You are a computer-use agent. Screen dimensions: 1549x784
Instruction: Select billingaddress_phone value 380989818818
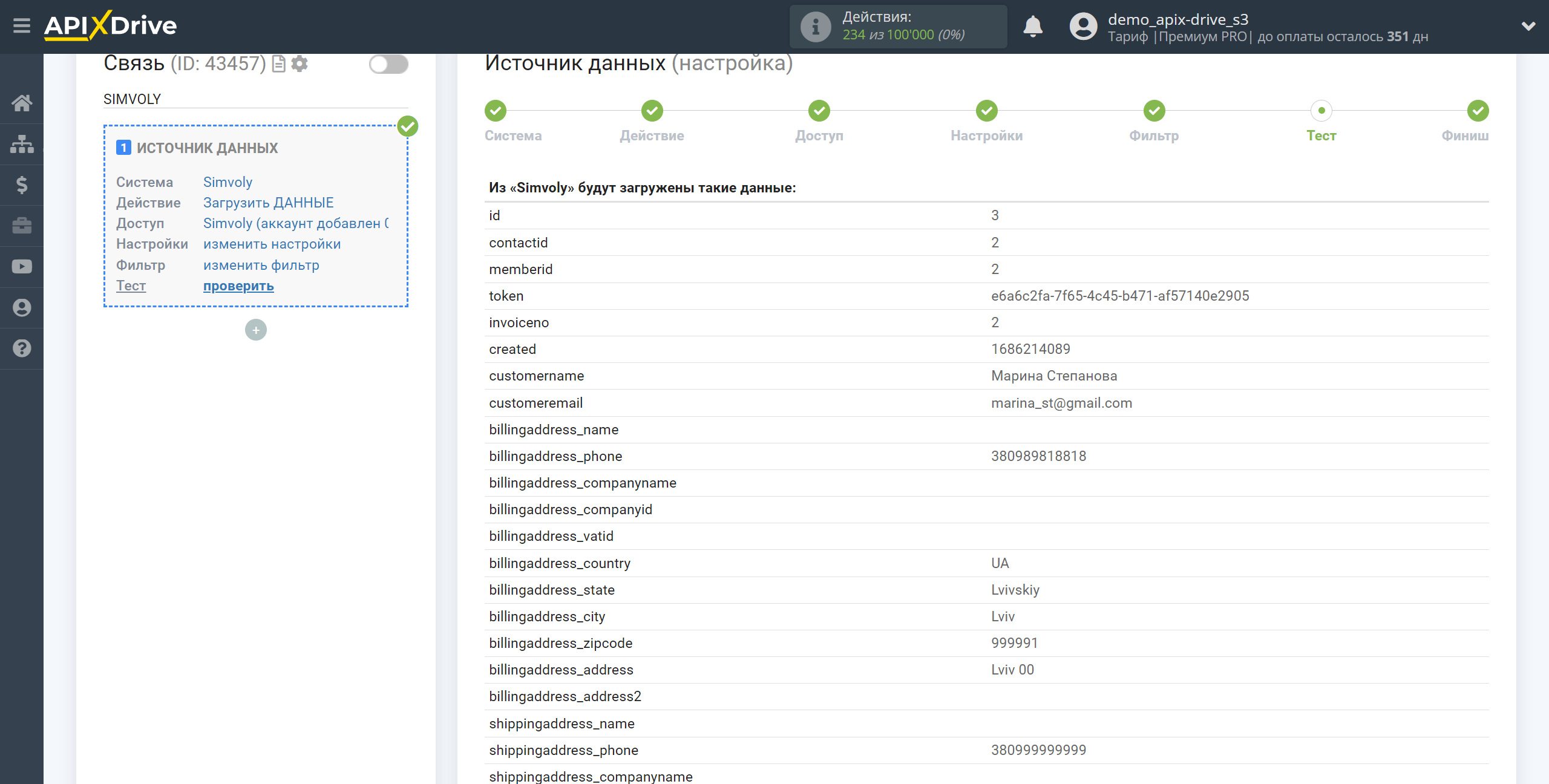(1038, 456)
